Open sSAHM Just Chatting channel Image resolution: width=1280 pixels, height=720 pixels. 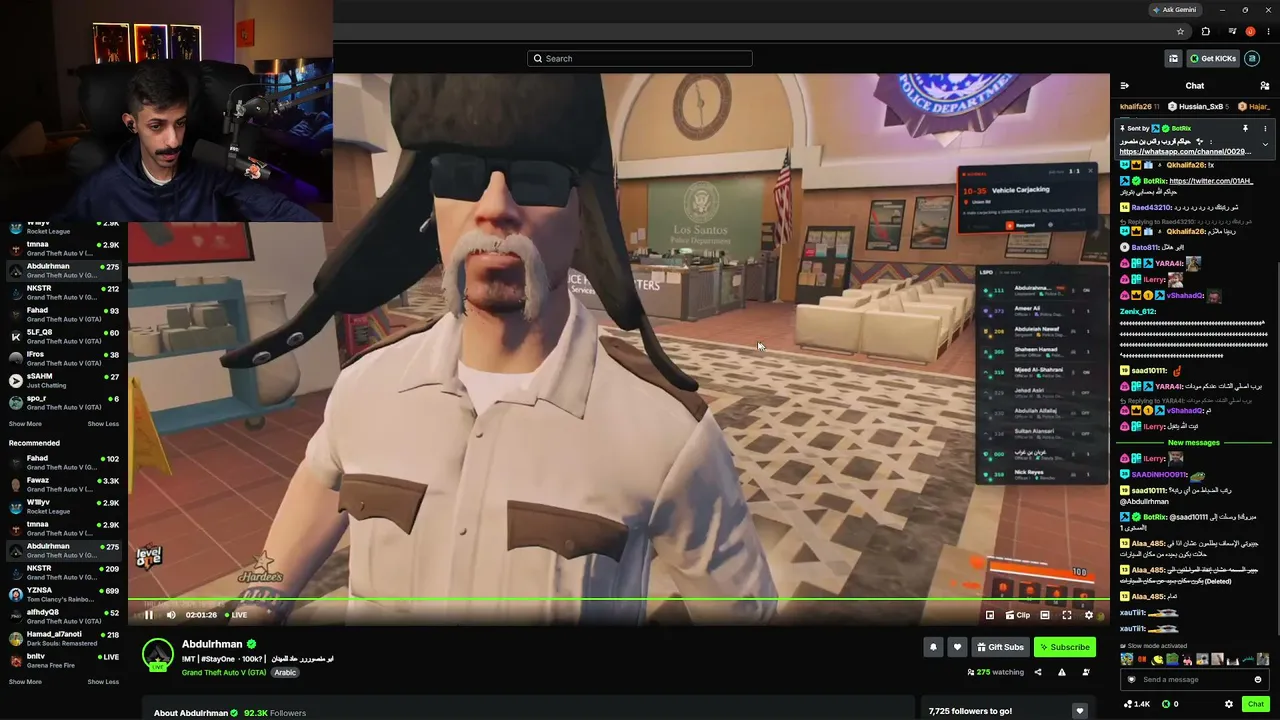pyautogui.click(x=64, y=381)
